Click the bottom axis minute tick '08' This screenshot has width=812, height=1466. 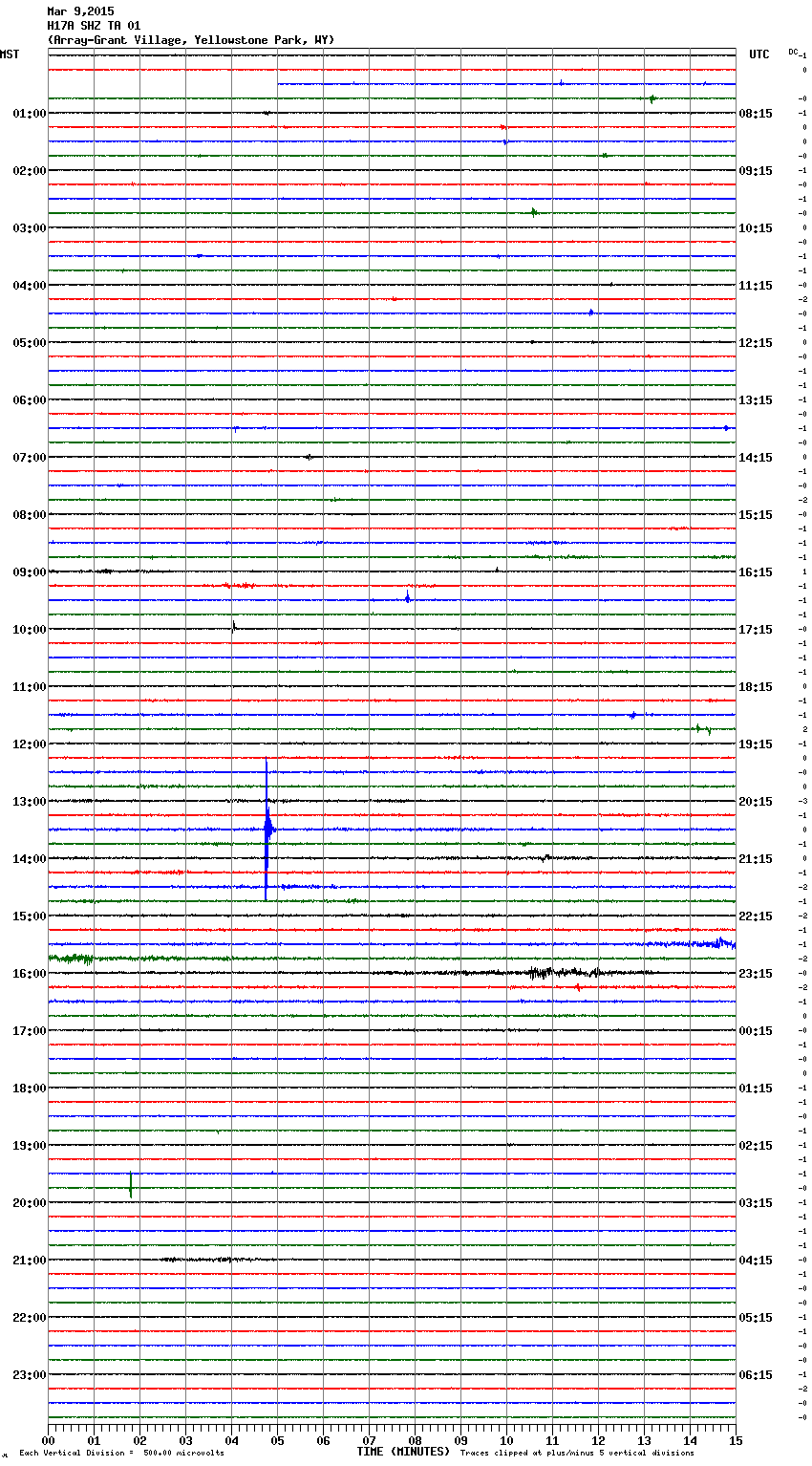[x=415, y=1440]
